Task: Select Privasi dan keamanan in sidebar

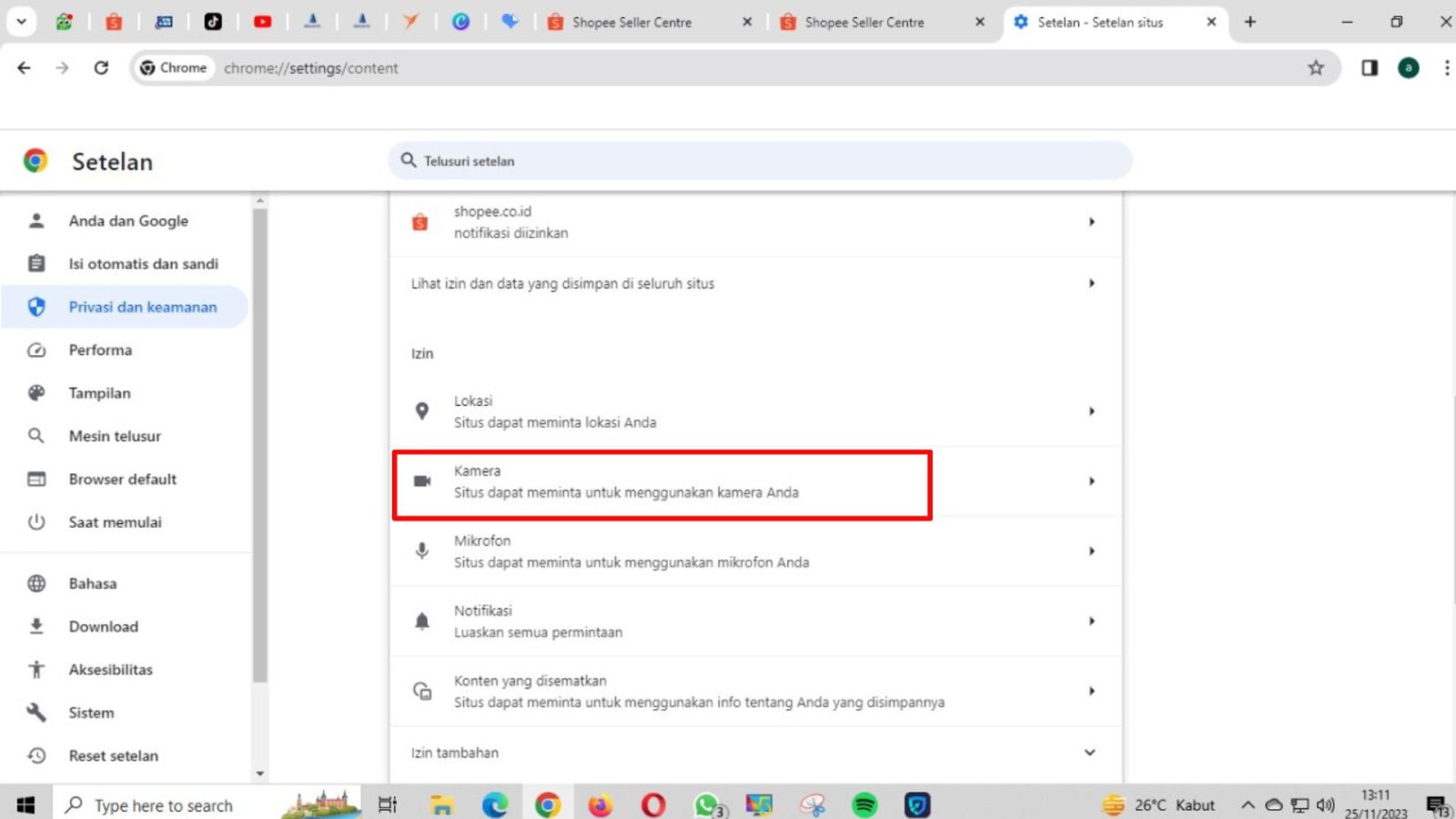Action: click(143, 307)
